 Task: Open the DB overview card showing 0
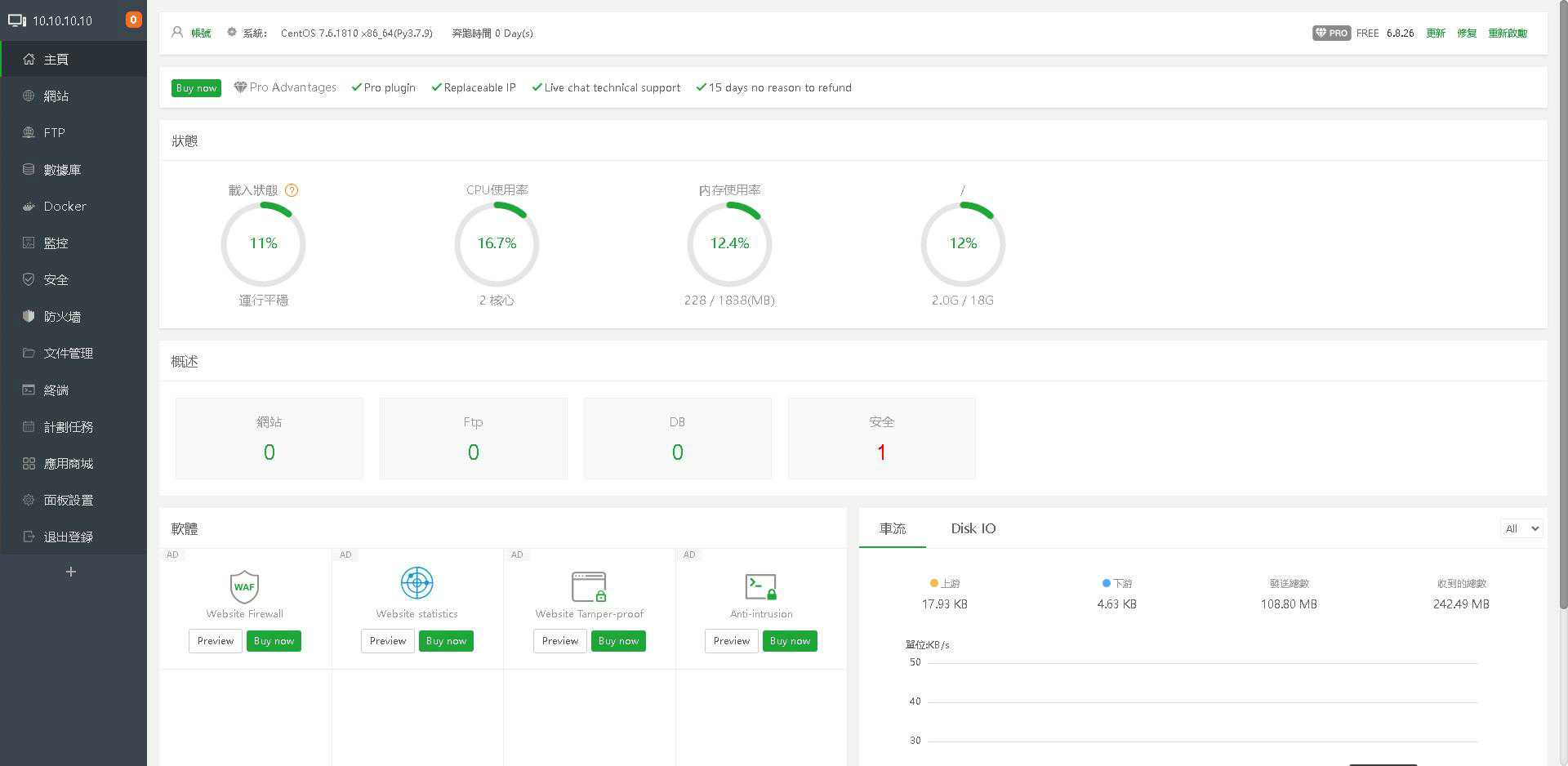[x=678, y=439]
